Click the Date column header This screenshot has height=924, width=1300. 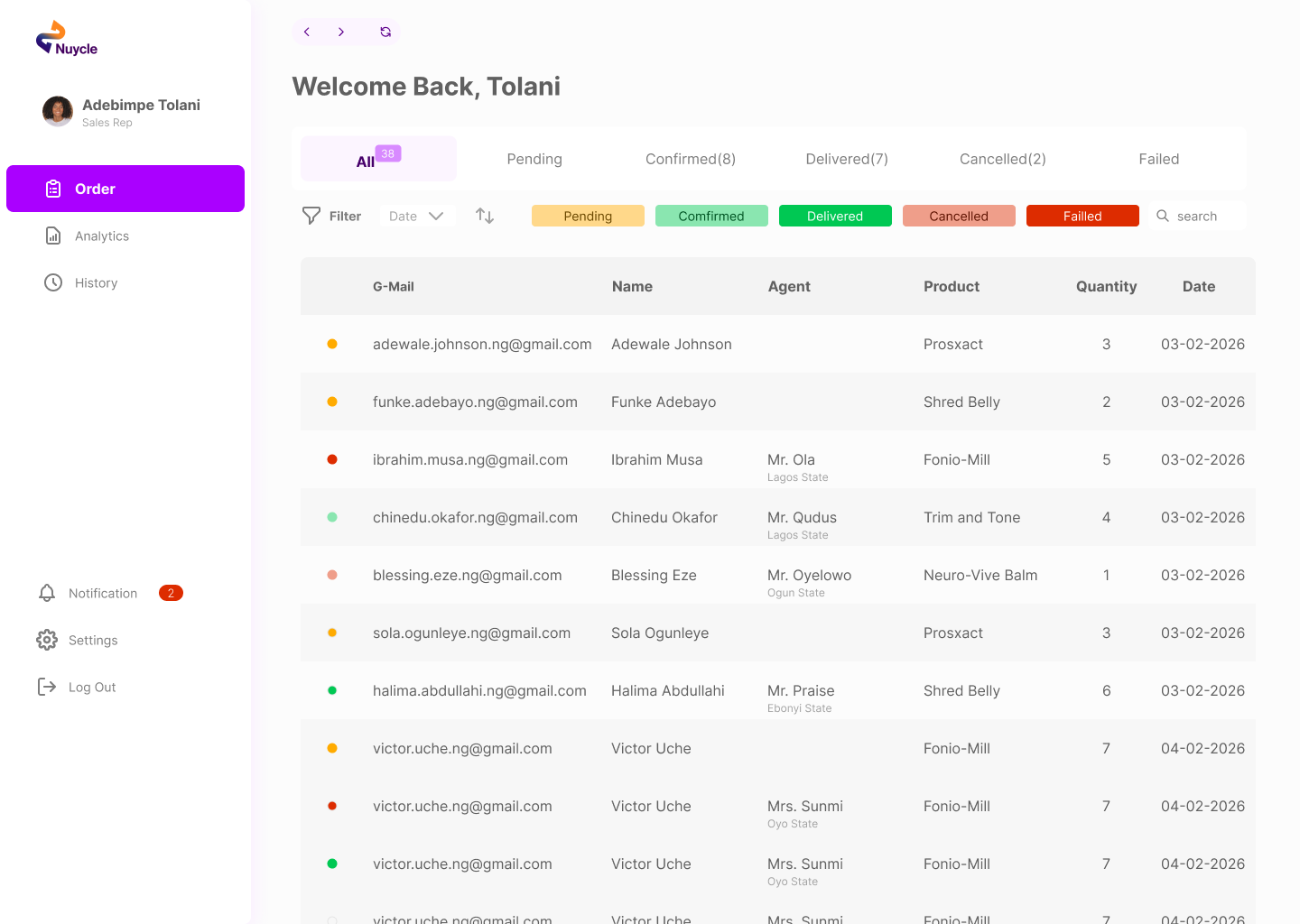(x=1199, y=286)
